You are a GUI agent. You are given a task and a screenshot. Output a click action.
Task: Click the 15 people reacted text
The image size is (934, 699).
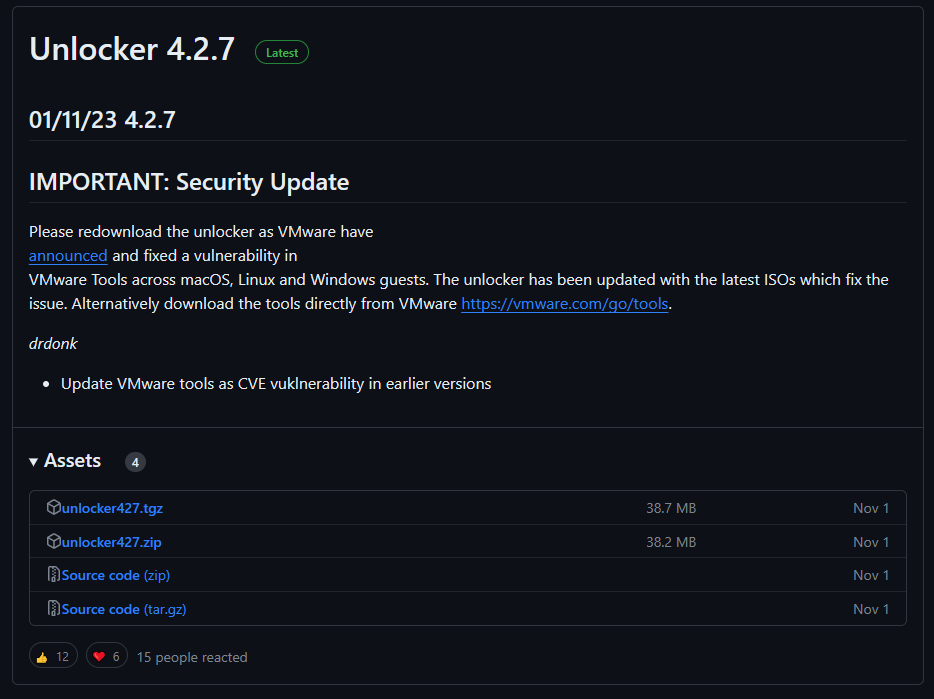192,657
